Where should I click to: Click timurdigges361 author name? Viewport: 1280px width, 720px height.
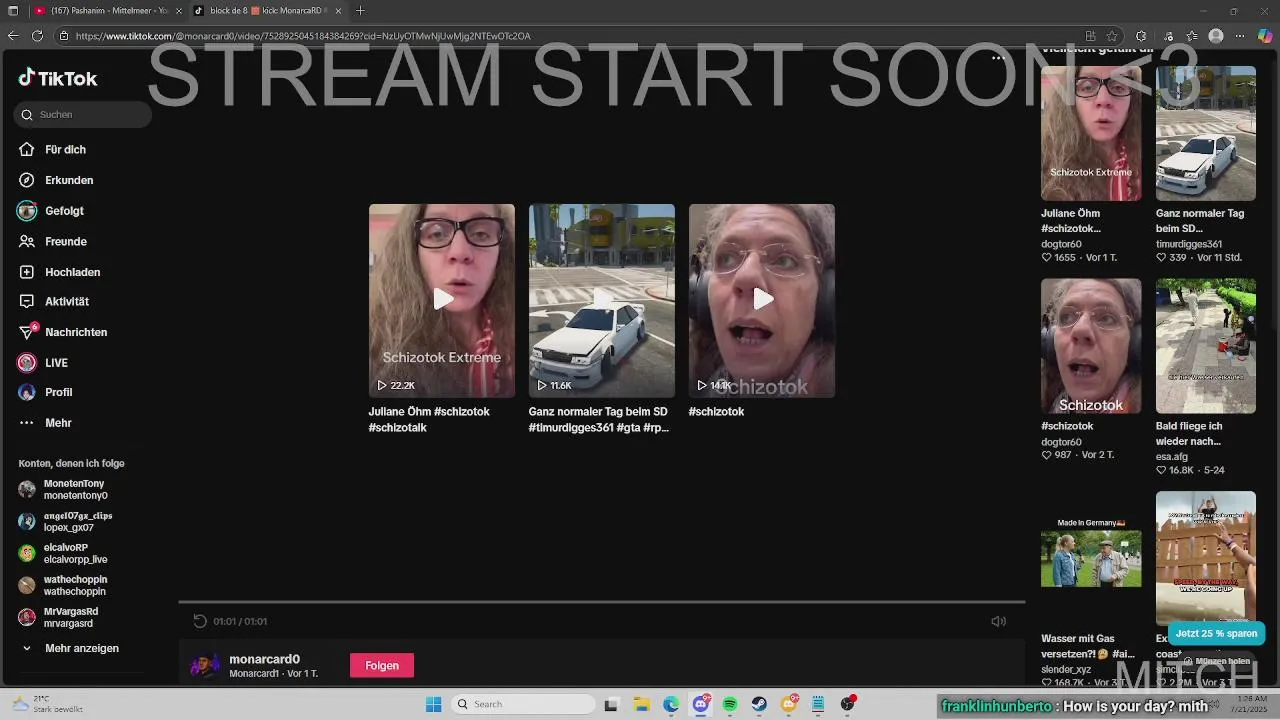click(x=1189, y=244)
